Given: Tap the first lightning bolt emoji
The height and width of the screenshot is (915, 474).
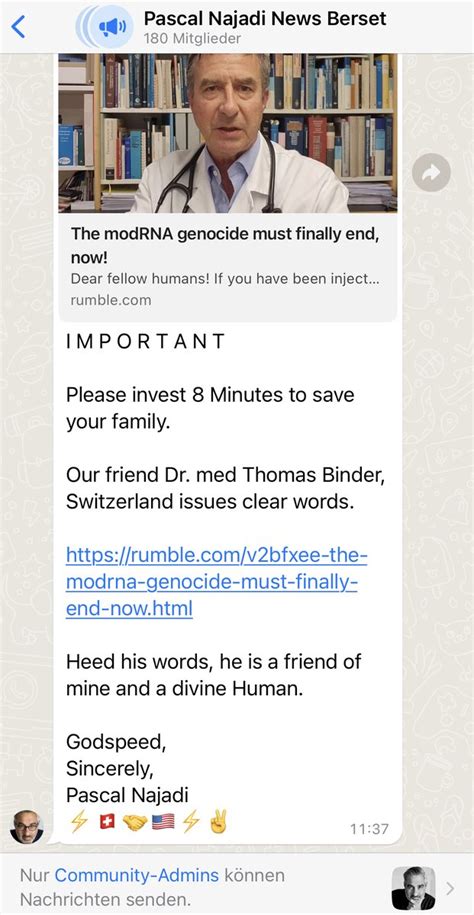Looking at the screenshot, I should (79, 822).
